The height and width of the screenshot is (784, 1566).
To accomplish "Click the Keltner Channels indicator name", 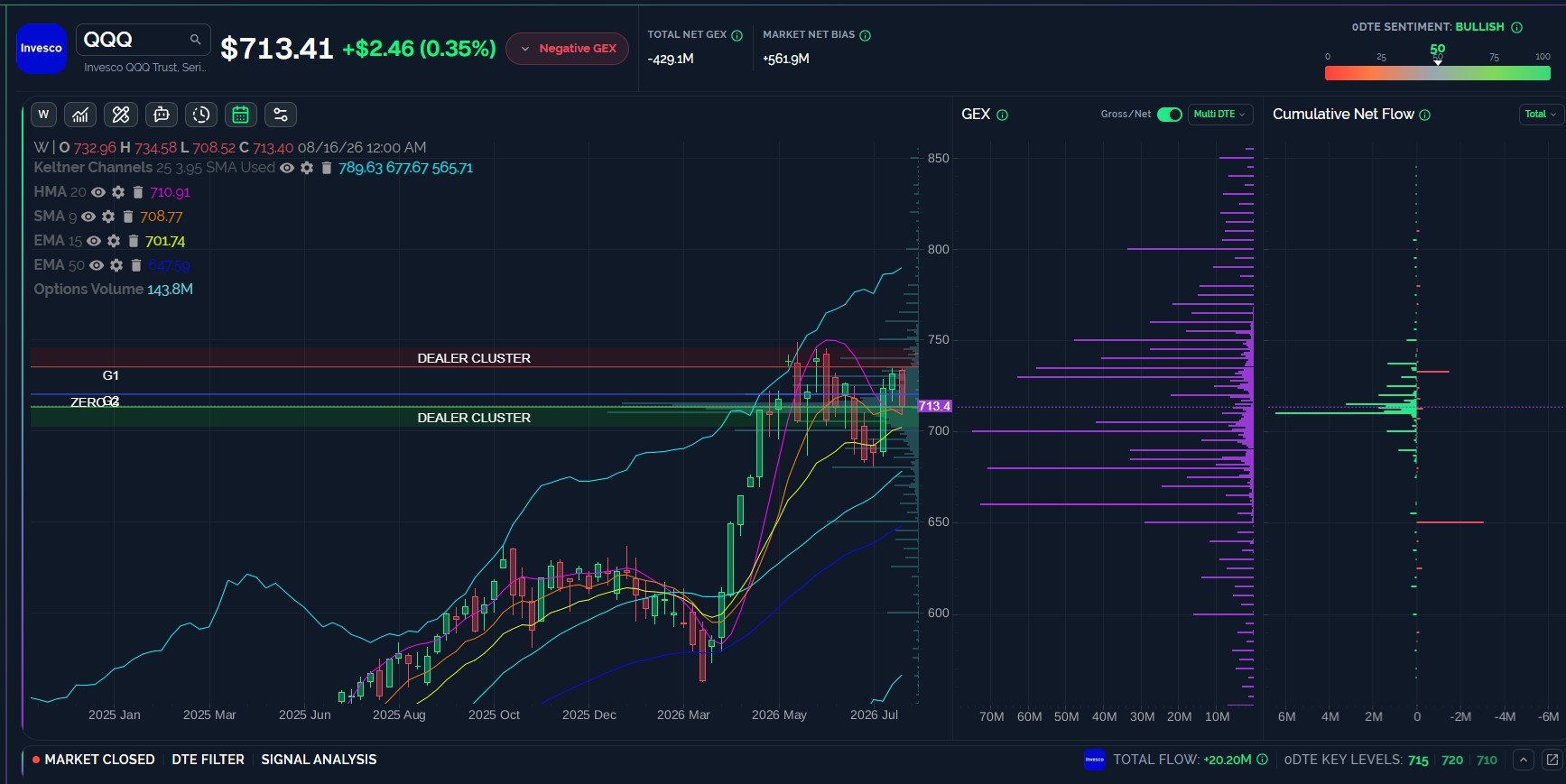I will (x=93, y=168).
